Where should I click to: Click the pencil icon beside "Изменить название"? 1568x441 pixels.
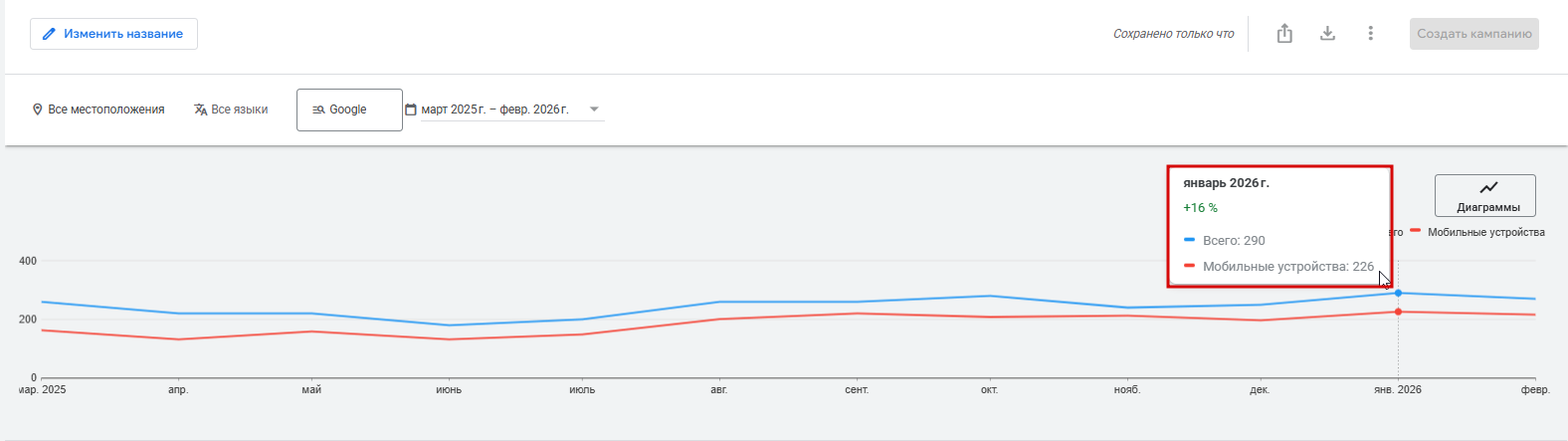[x=49, y=34]
